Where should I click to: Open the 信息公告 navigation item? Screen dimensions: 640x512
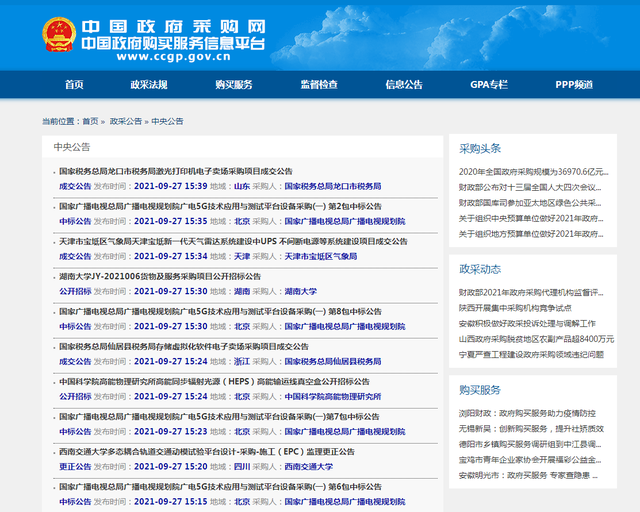pyautogui.click(x=404, y=85)
